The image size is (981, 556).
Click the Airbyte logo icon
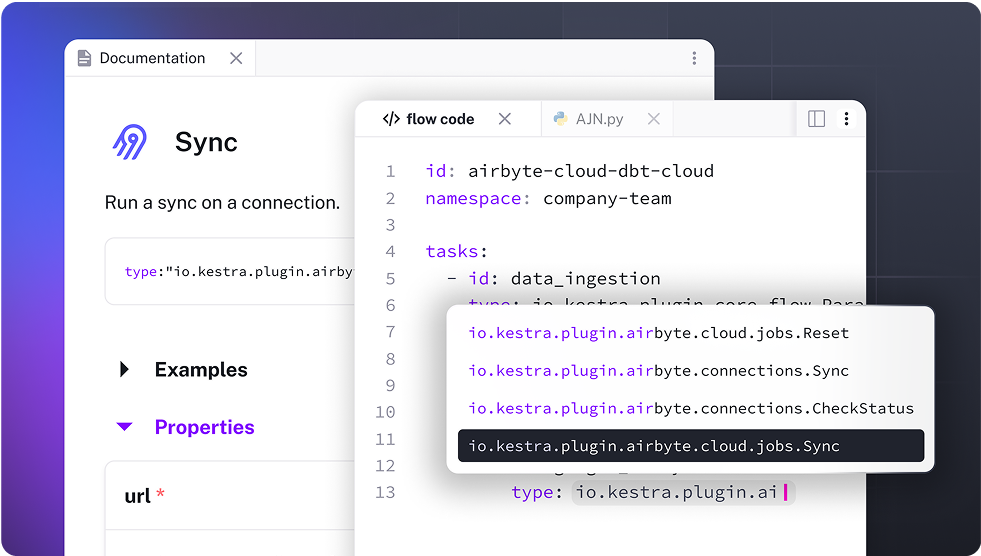tap(130, 142)
